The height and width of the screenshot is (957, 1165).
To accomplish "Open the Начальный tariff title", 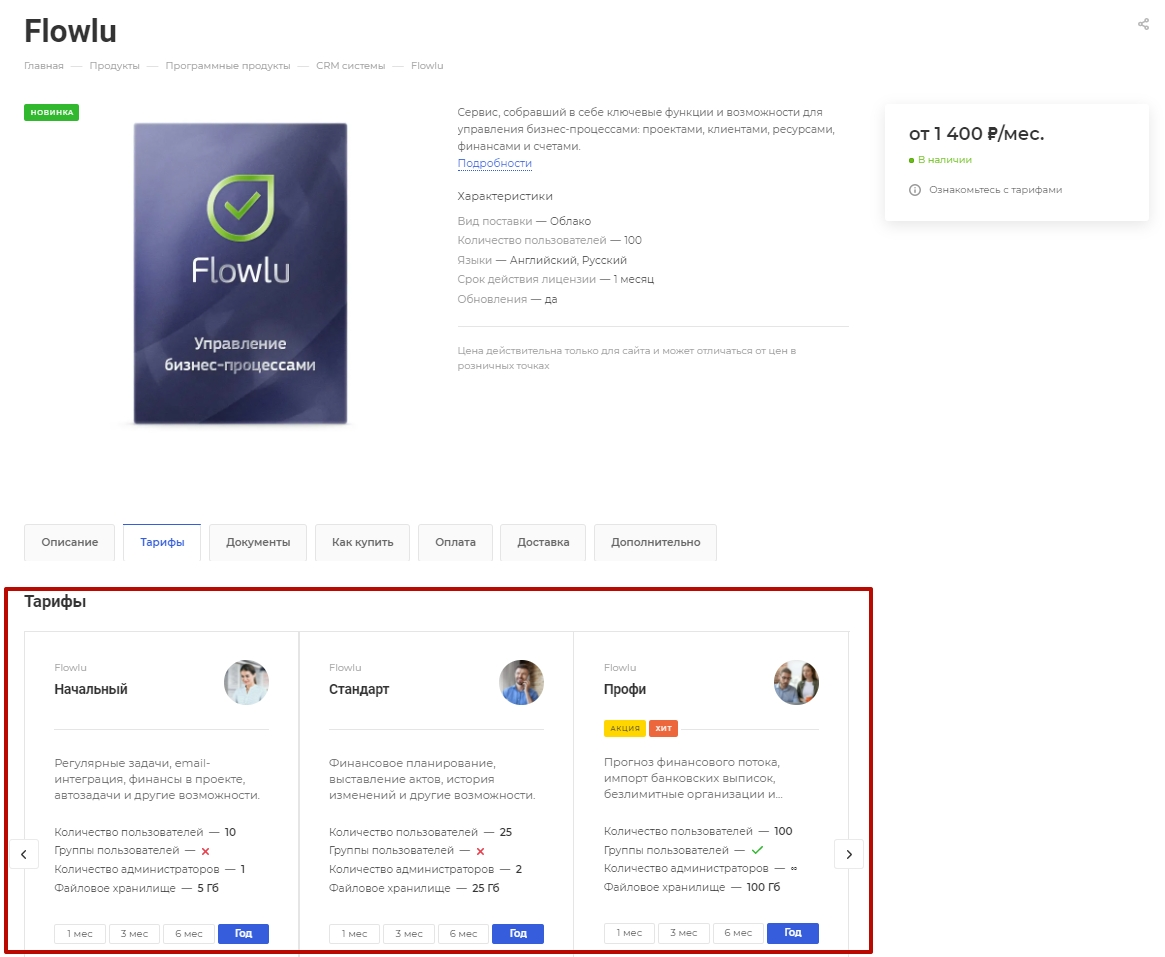I will click(91, 690).
